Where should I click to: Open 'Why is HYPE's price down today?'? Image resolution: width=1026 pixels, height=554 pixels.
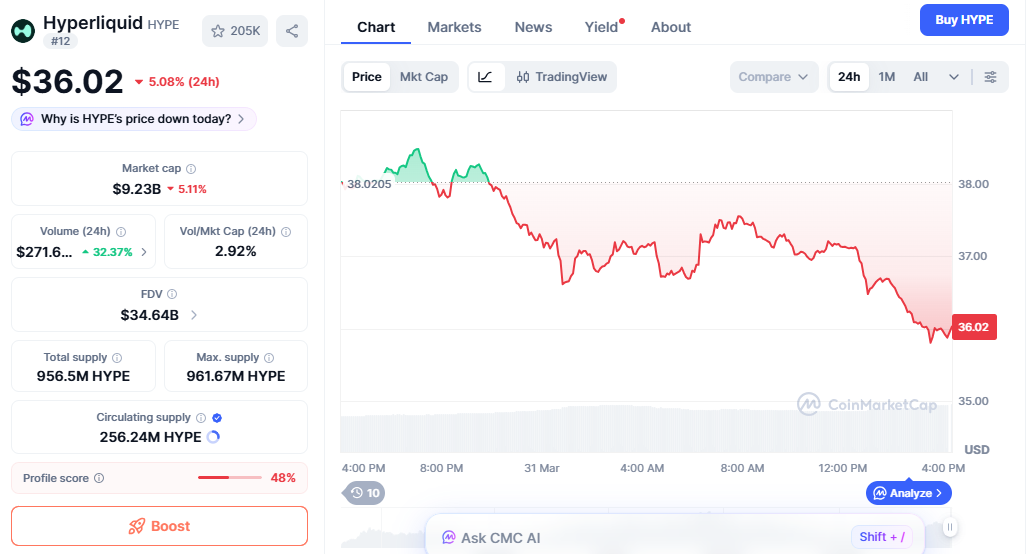[133, 119]
